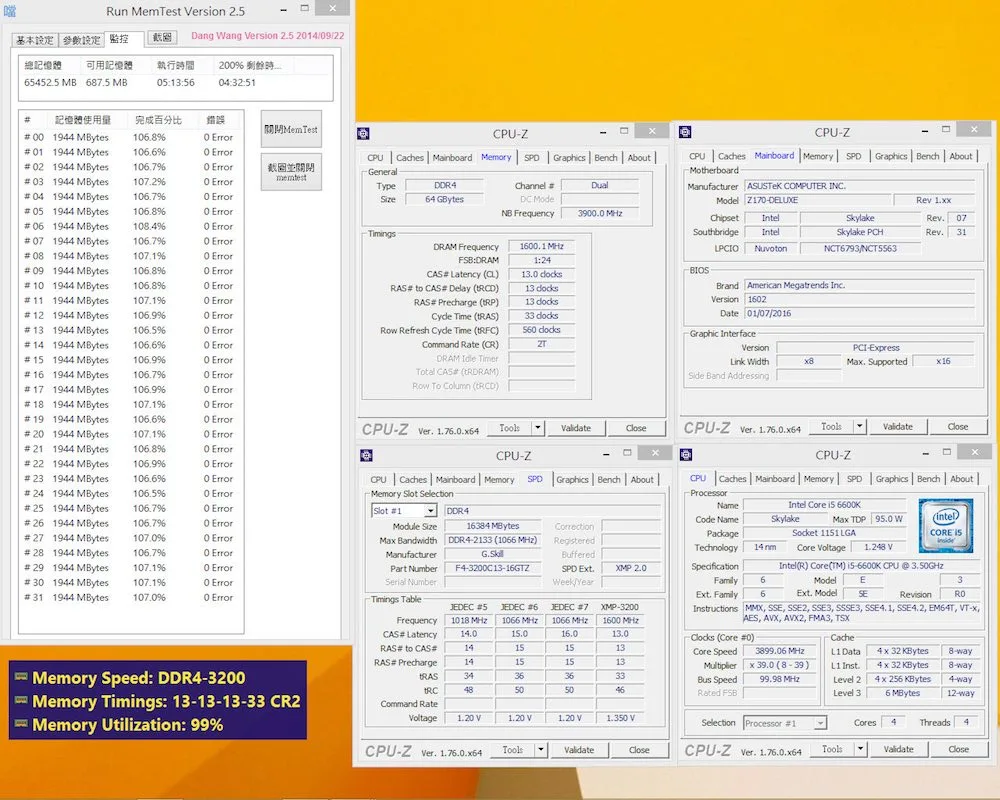Click the CPU-Z icon in the Memory window title bar
The image size is (1000, 800).
(x=364, y=133)
